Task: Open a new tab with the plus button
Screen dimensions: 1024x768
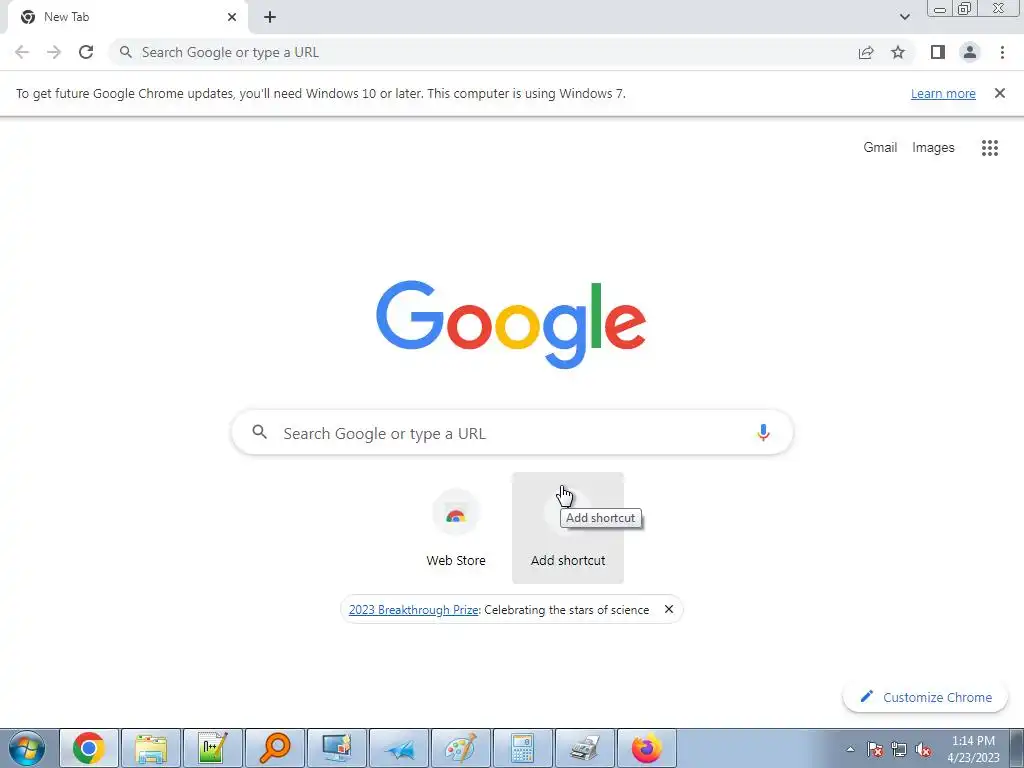Action: click(270, 17)
